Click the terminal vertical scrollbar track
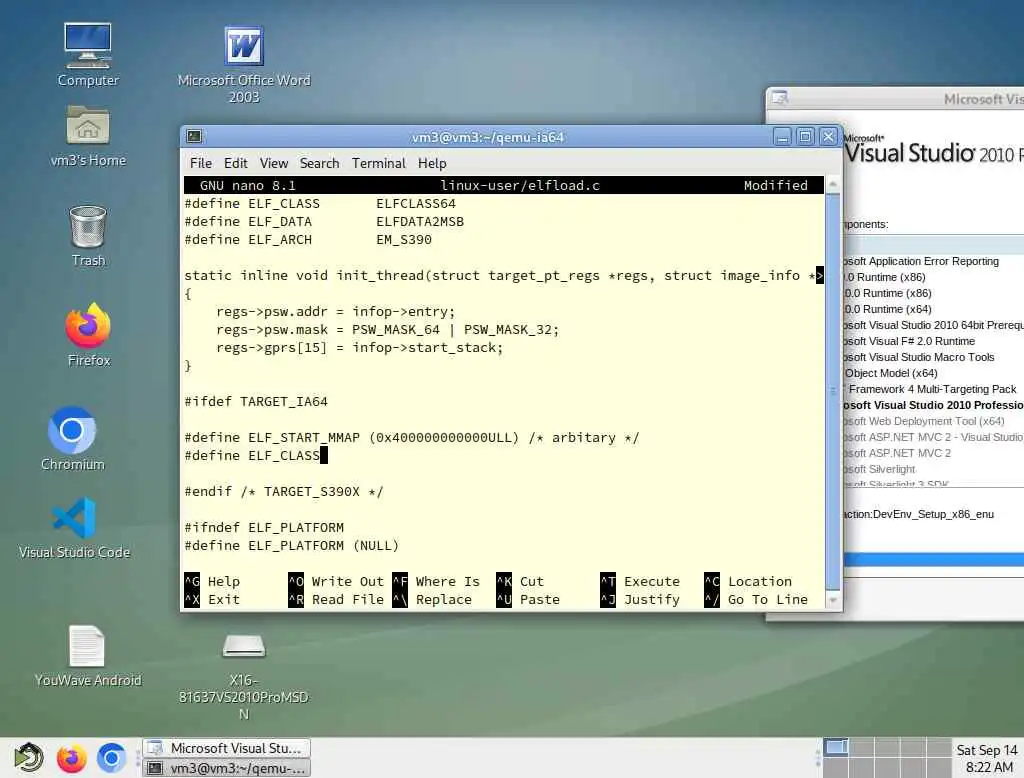The width and height of the screenshot is (1024, 778). point(833,392)
